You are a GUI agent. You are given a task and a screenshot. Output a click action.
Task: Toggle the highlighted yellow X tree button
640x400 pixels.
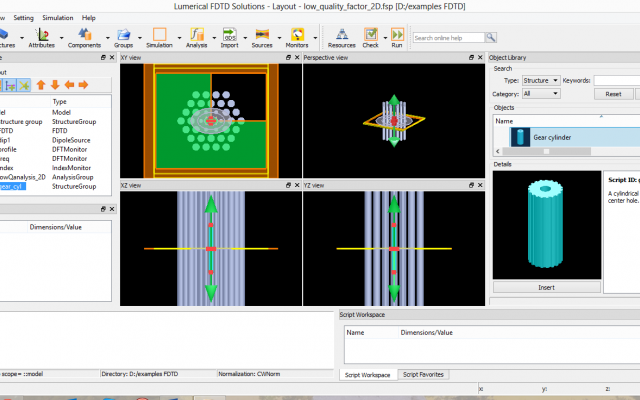[x=24, y=85]
